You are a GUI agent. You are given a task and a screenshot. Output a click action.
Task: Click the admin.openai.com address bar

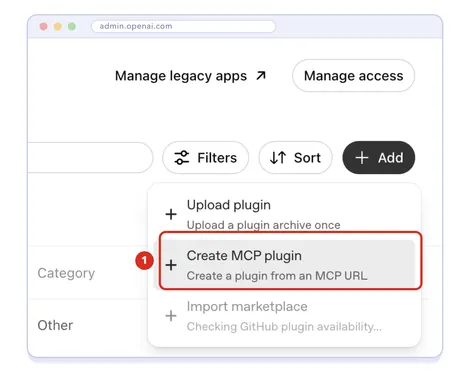coord(183,26)
